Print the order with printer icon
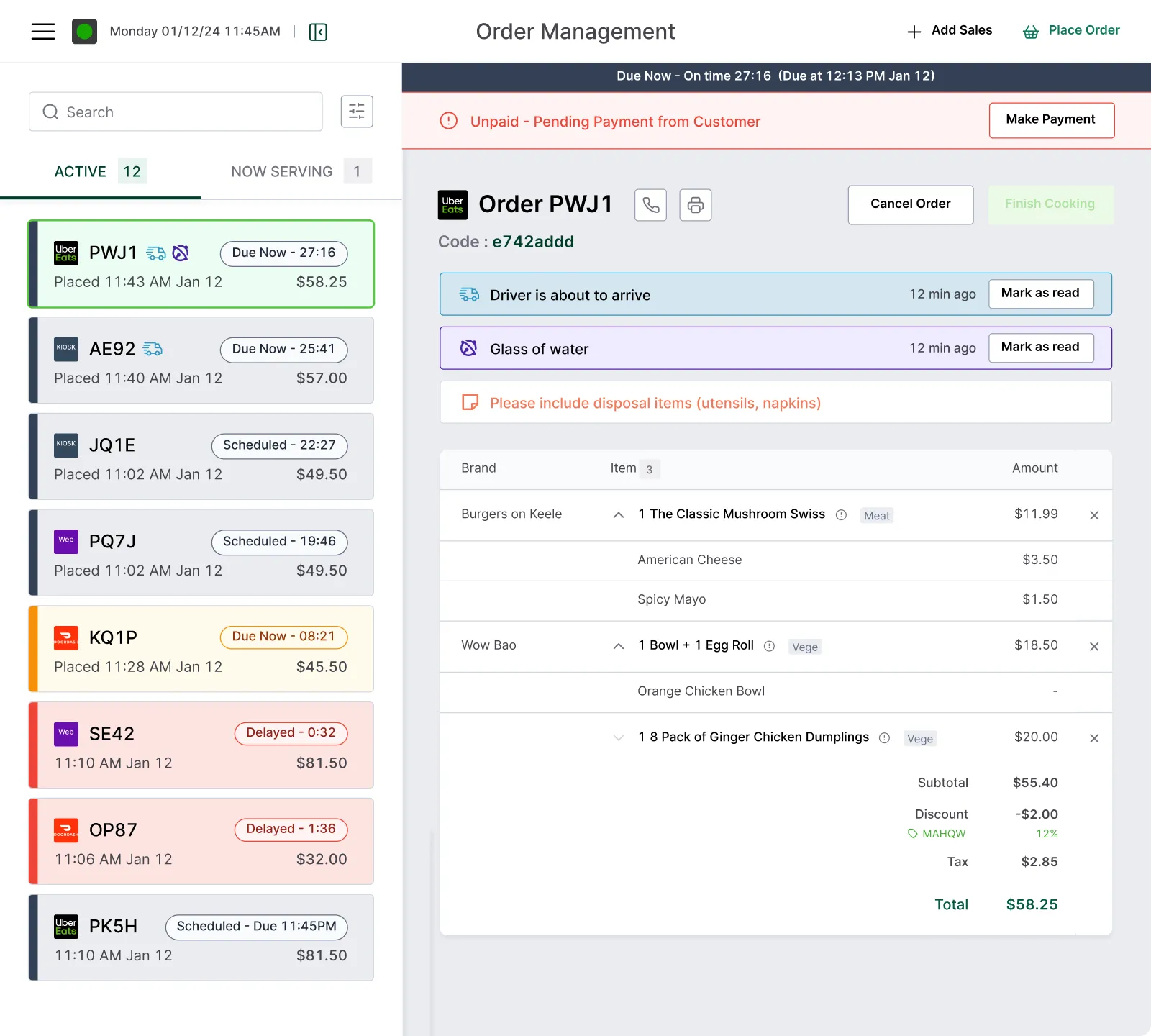The height and width of the screenshot is (1036, 1151). [x=696, y=205]
